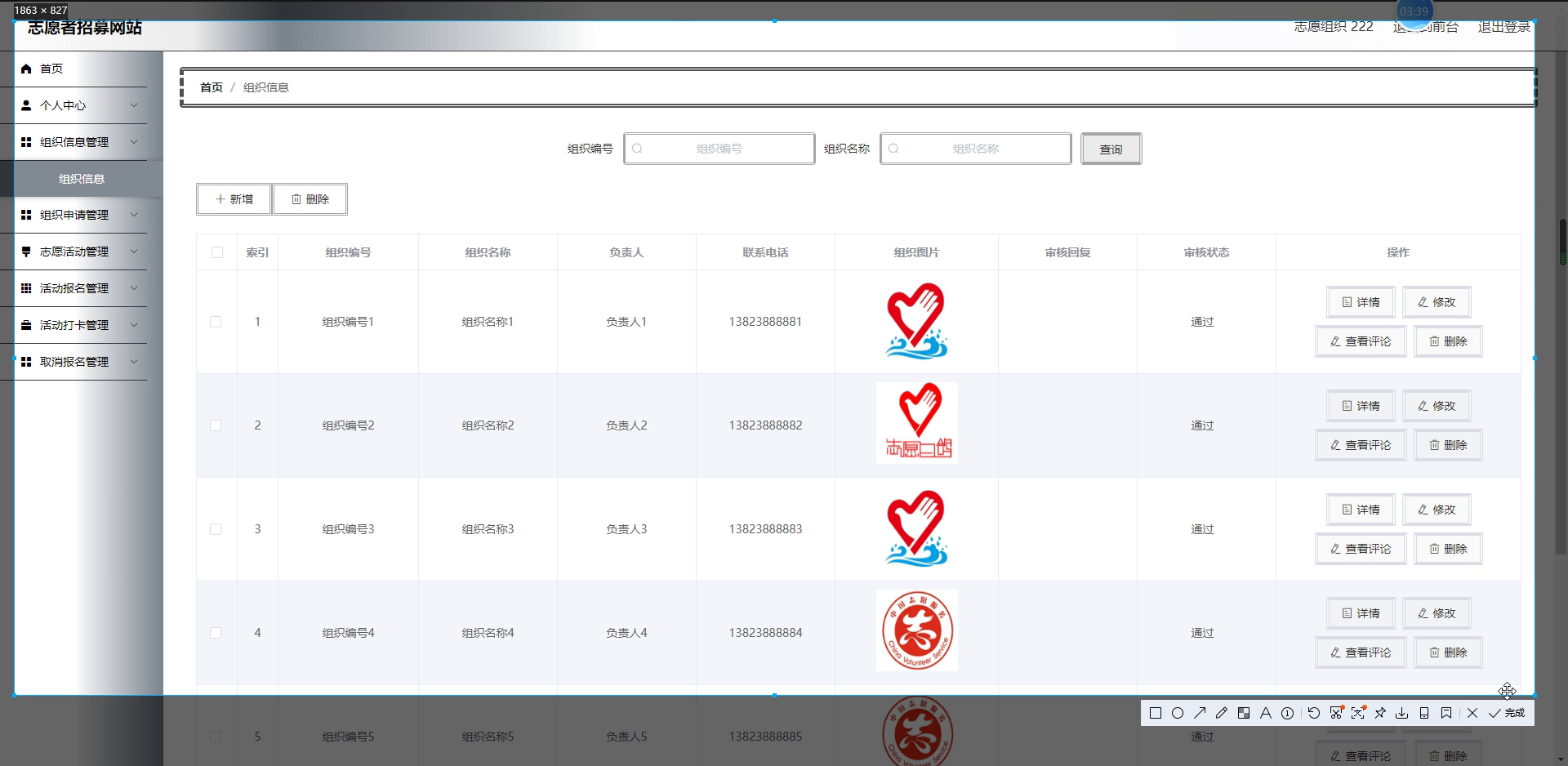Open 详情 for 组织名称1
This screenshot has width=1568, height=766.
coord(1361,302)
